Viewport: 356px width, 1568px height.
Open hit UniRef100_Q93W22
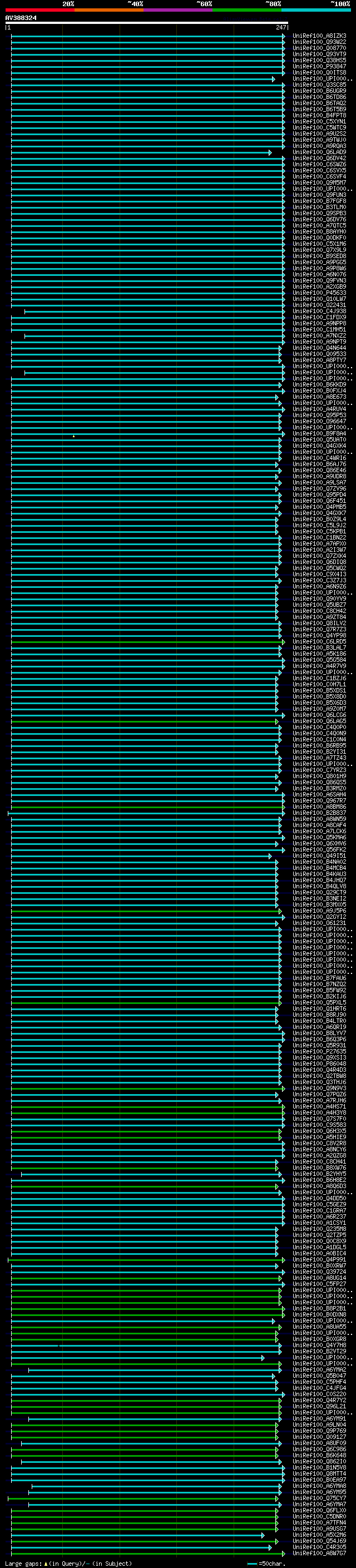tap(319, 42)
